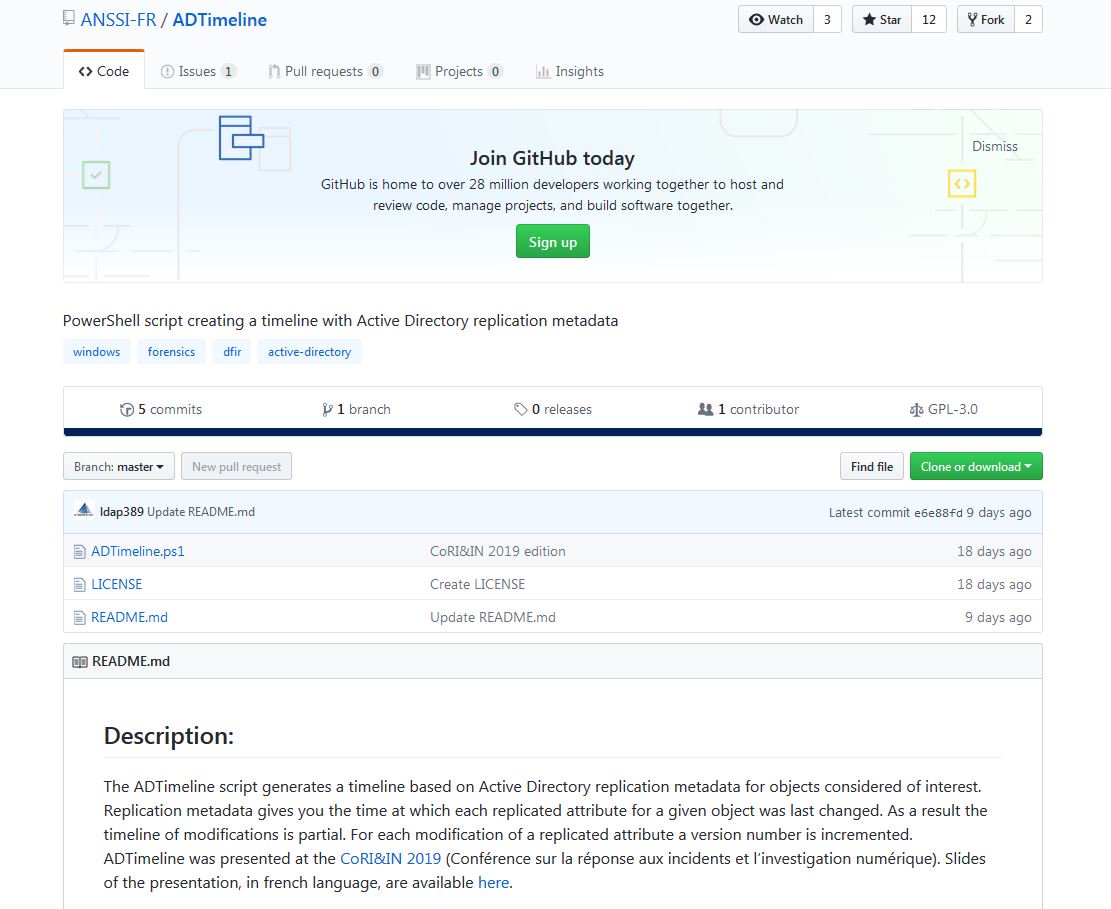
Task: Click the Find file button
Action: tap(872, 466)
